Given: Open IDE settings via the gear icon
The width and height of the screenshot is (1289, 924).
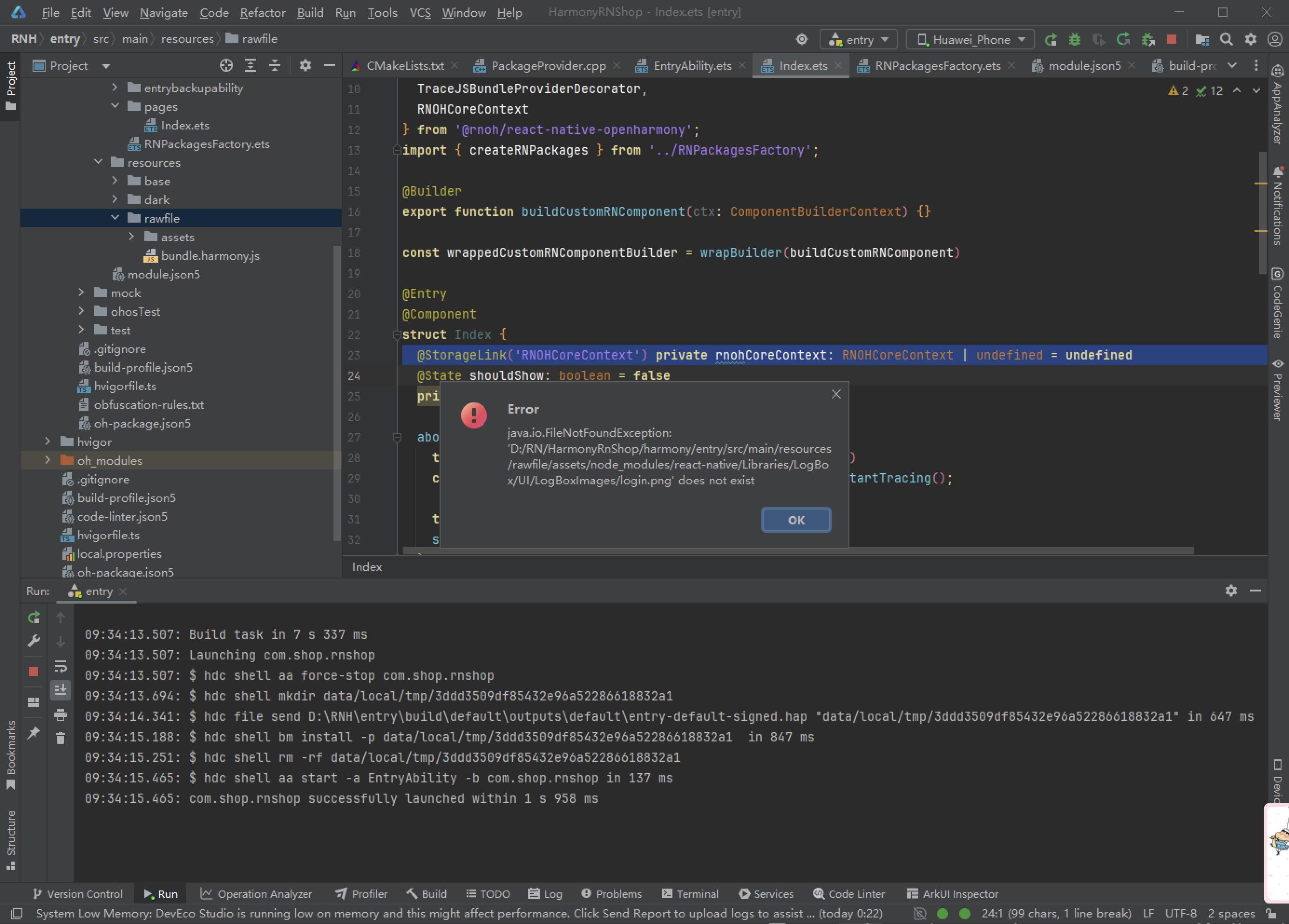Looking at the screenshot, I should coord(1250,39).
